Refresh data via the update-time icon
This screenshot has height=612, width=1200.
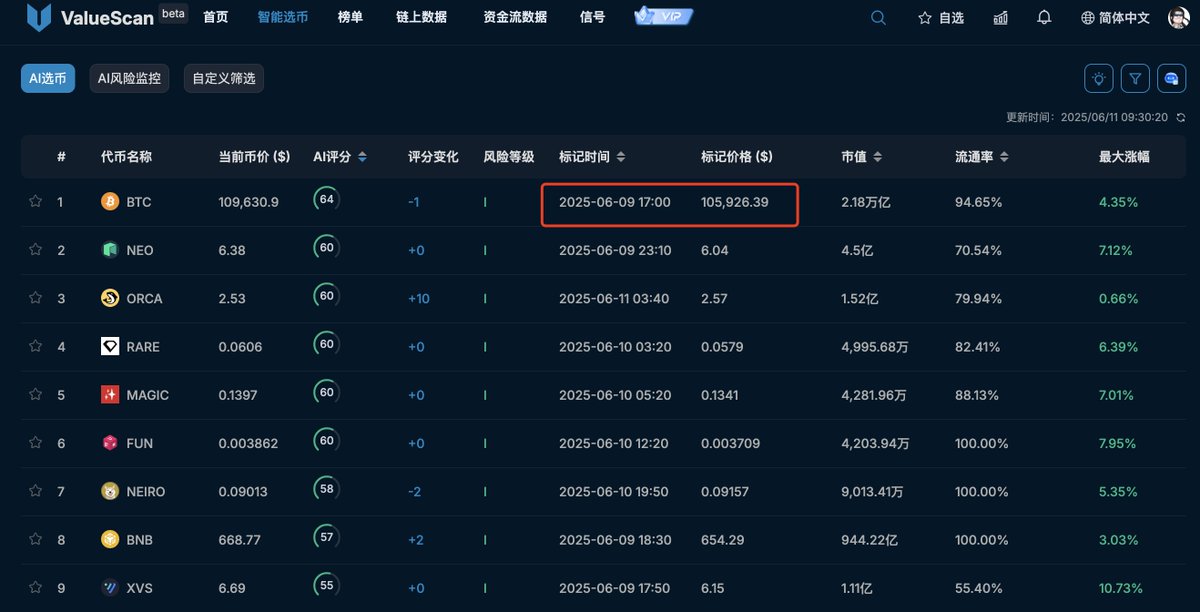point(1181,117)
